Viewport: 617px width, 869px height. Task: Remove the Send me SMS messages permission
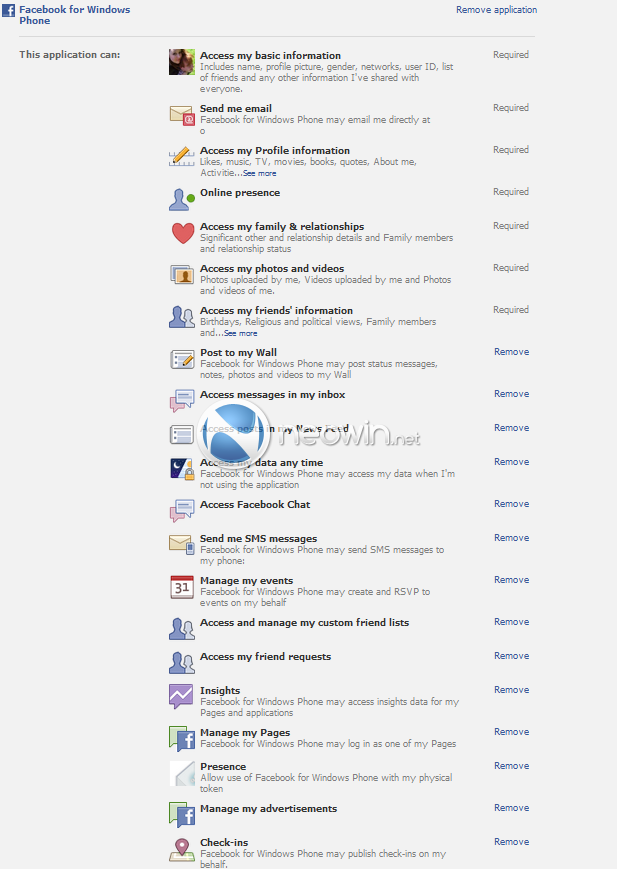pos(511,538)
